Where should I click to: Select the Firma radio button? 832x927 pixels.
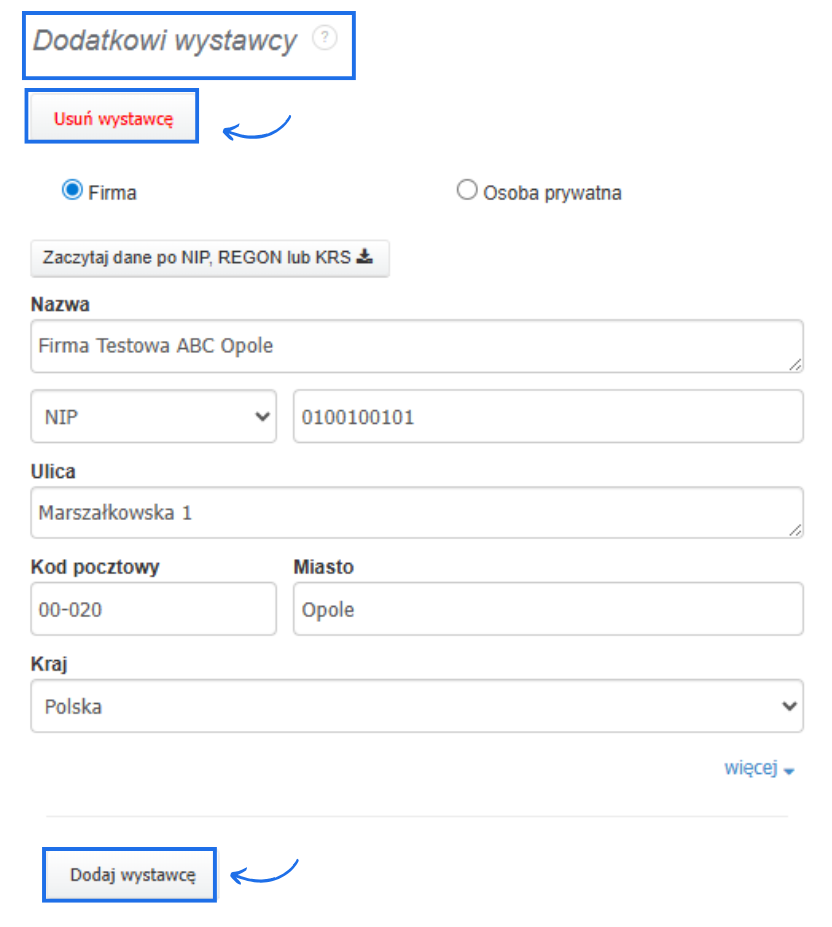[72, 190]
